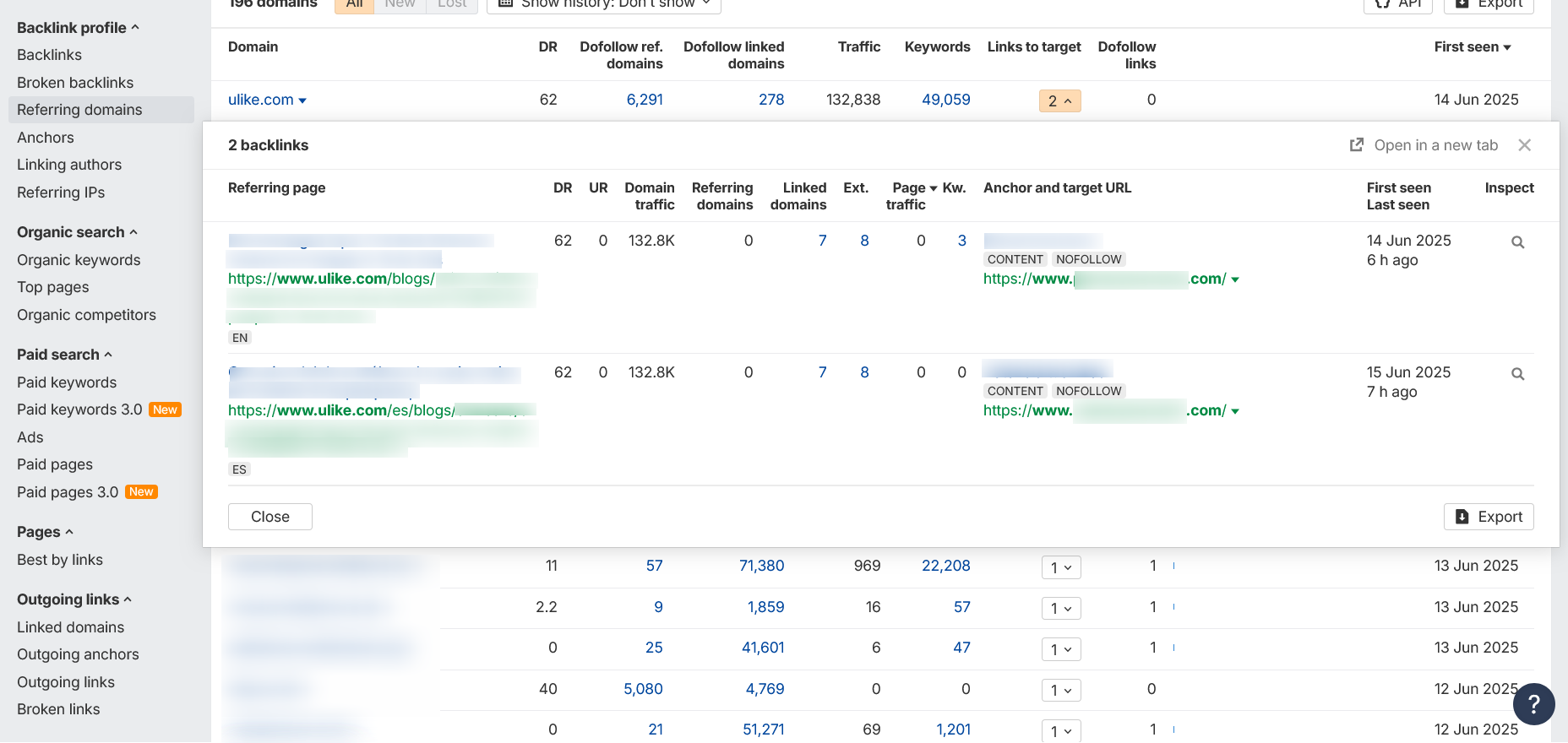Screen dimensions: 1568x743
Task: Expand links to target for row with DR 40
Action: (x=1061, y=690)
